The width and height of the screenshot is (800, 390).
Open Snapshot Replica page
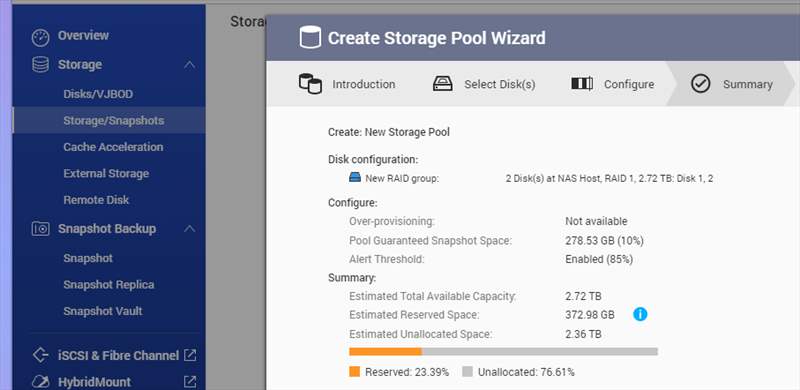coord(109,284)
